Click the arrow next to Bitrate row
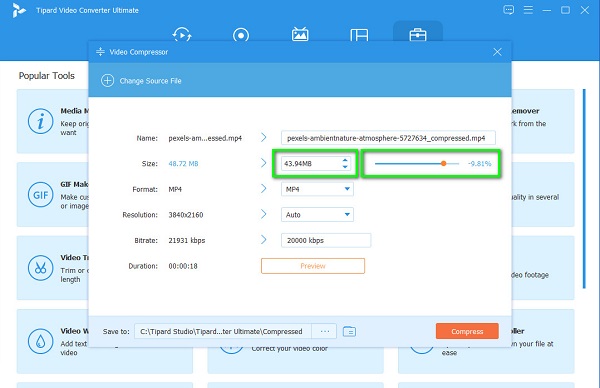The height and width of the screenshot is (388, 600). pyautogui.click(x=264, y=240)
